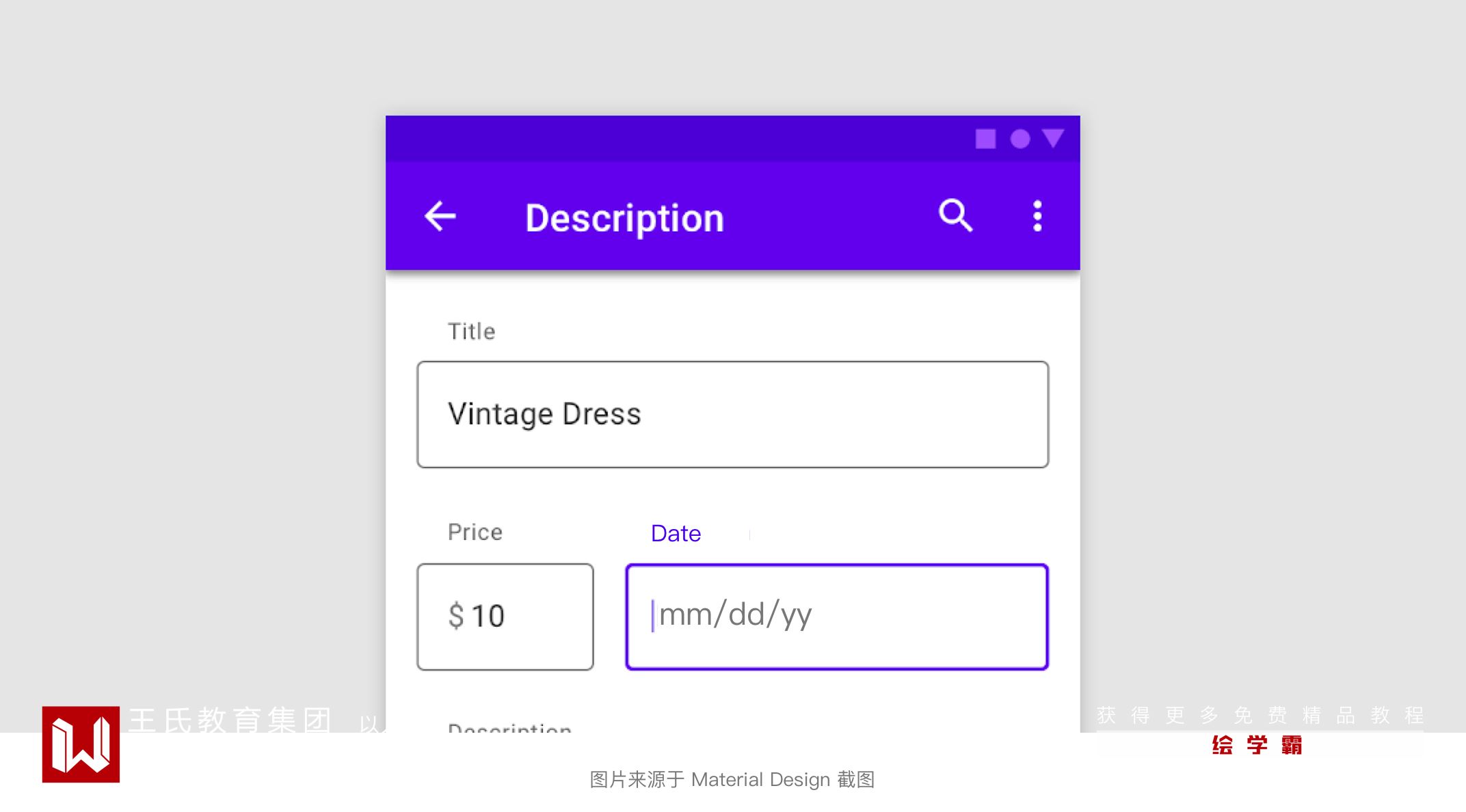This screenshot has height=812, width=1466.
Task: Click the red W logo
Action: point(81,744)
